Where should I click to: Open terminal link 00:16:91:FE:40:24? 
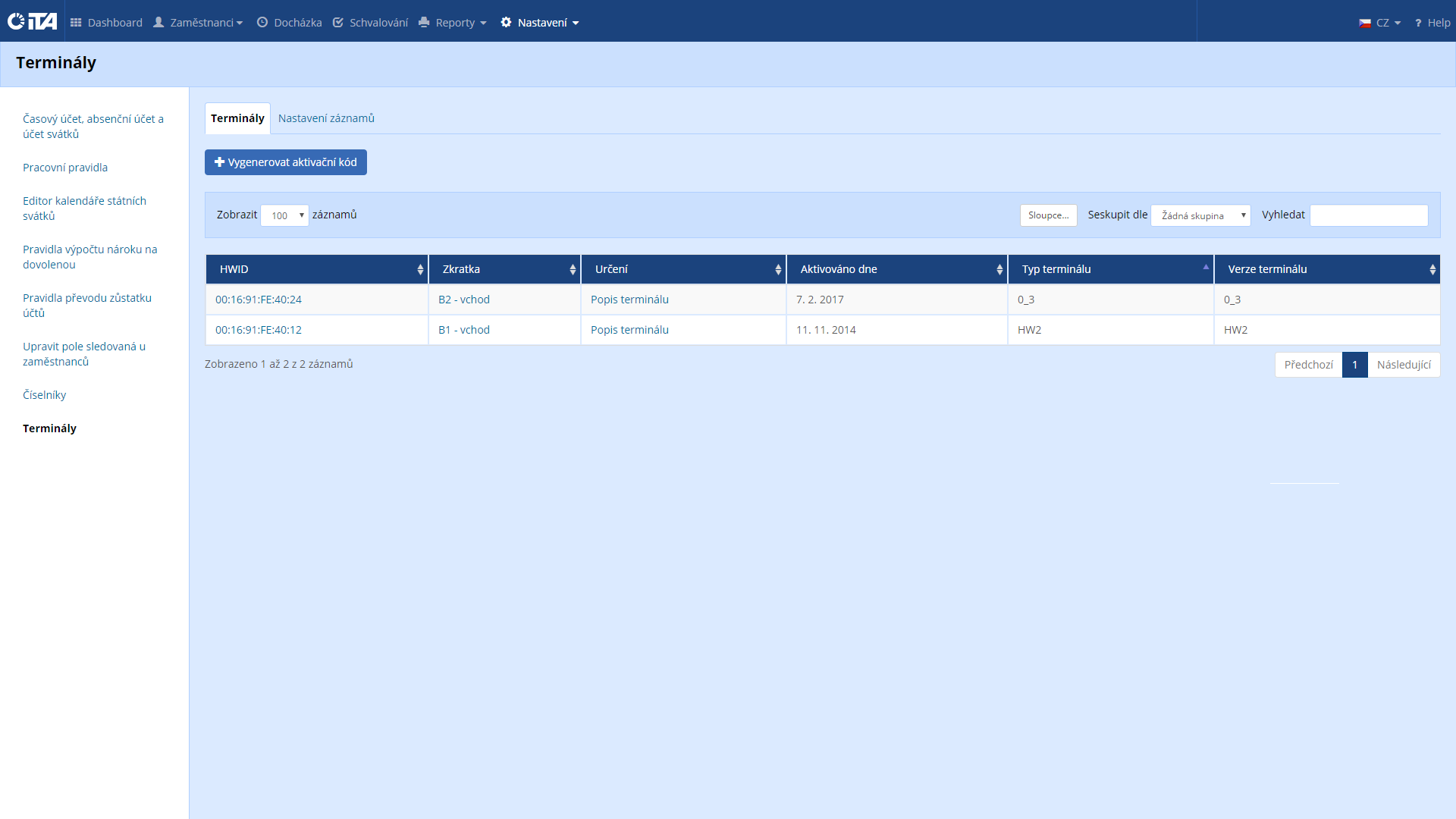point(259,300)
